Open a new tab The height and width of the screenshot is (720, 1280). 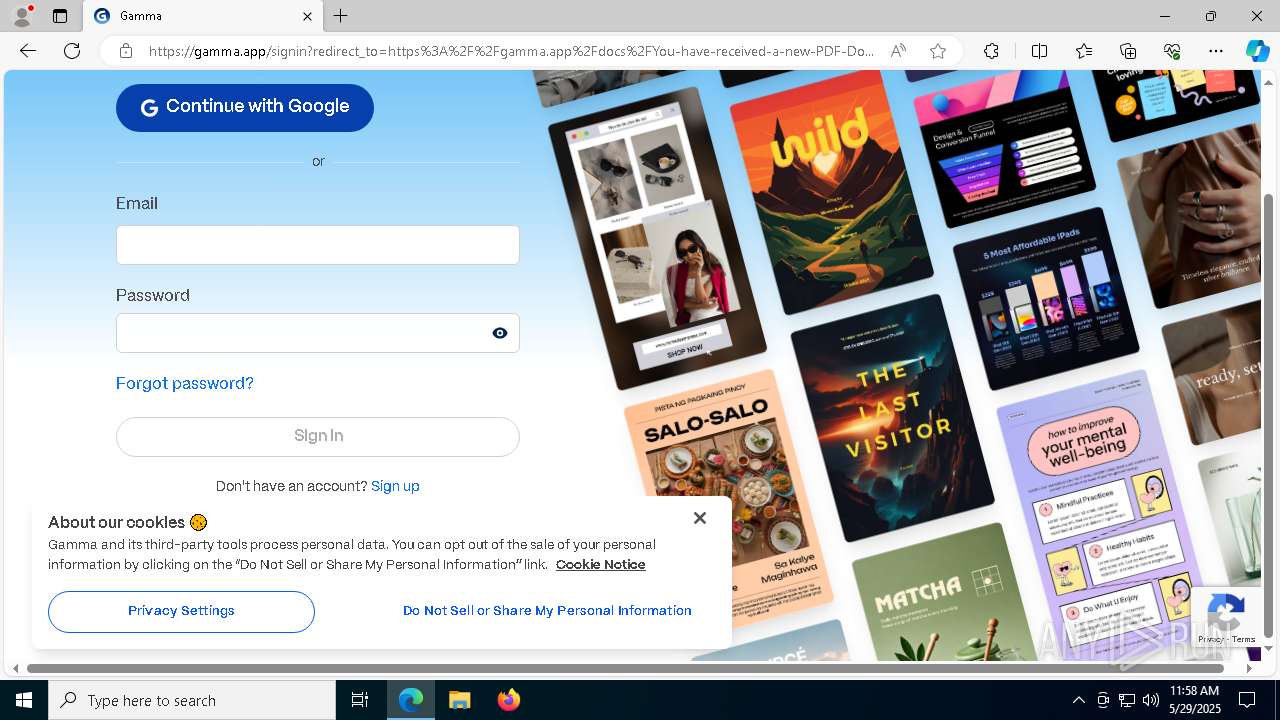click(x=341, y=16)
